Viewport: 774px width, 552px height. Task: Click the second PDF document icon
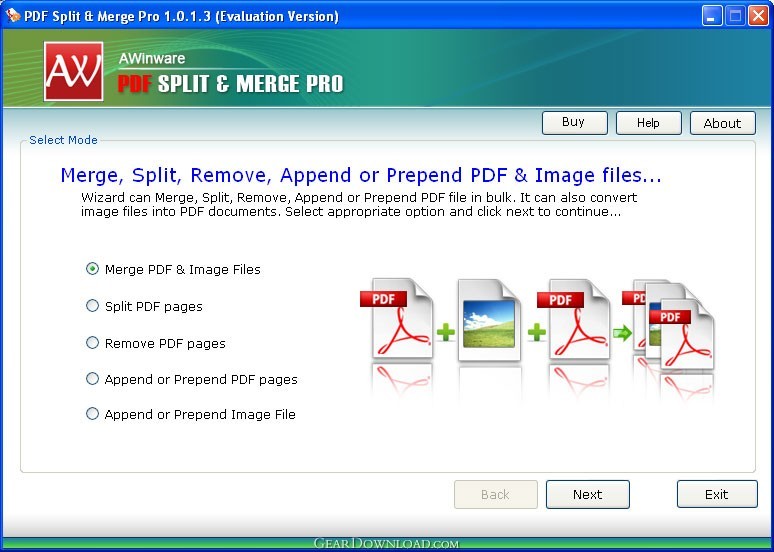572,320
